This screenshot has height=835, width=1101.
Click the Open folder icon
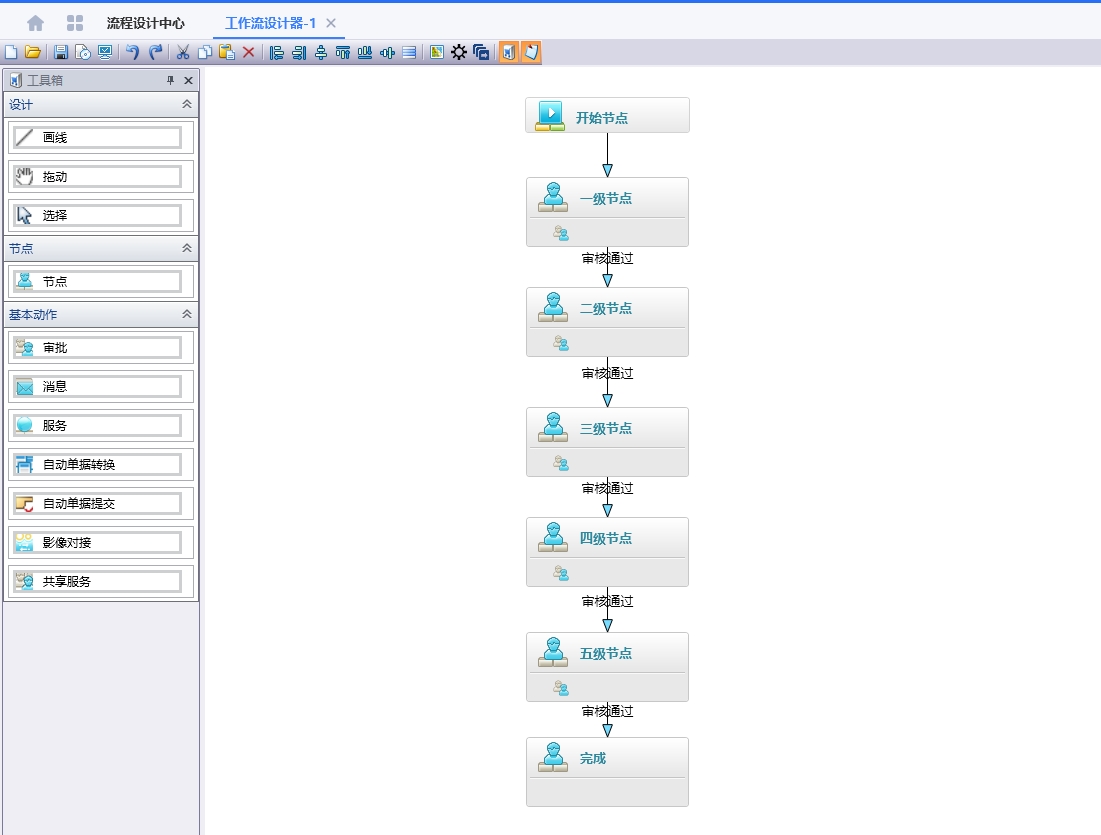(33, 52)
